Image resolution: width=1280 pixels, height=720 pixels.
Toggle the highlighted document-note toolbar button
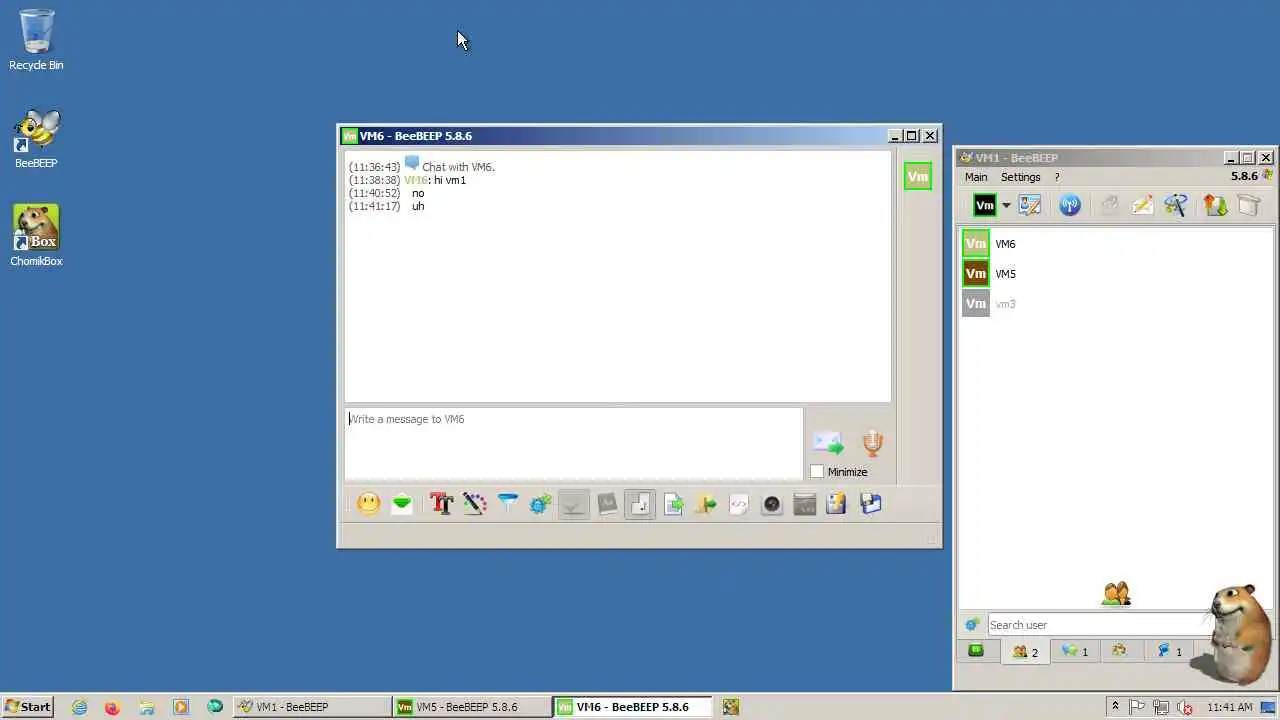click(x=640, y=504)
